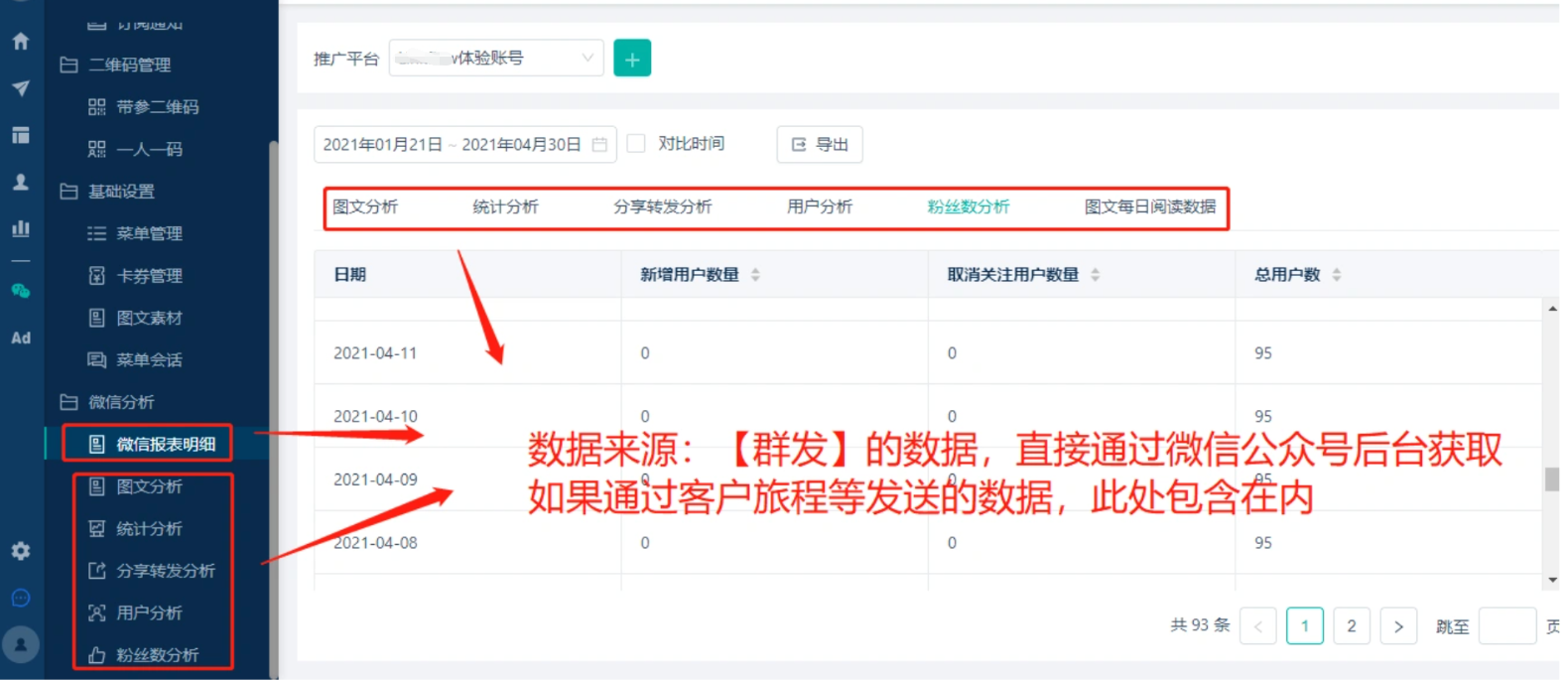Tick the 对比时间 checkbox
This screenshot has width=1568, height=680.
click(636, 144)
